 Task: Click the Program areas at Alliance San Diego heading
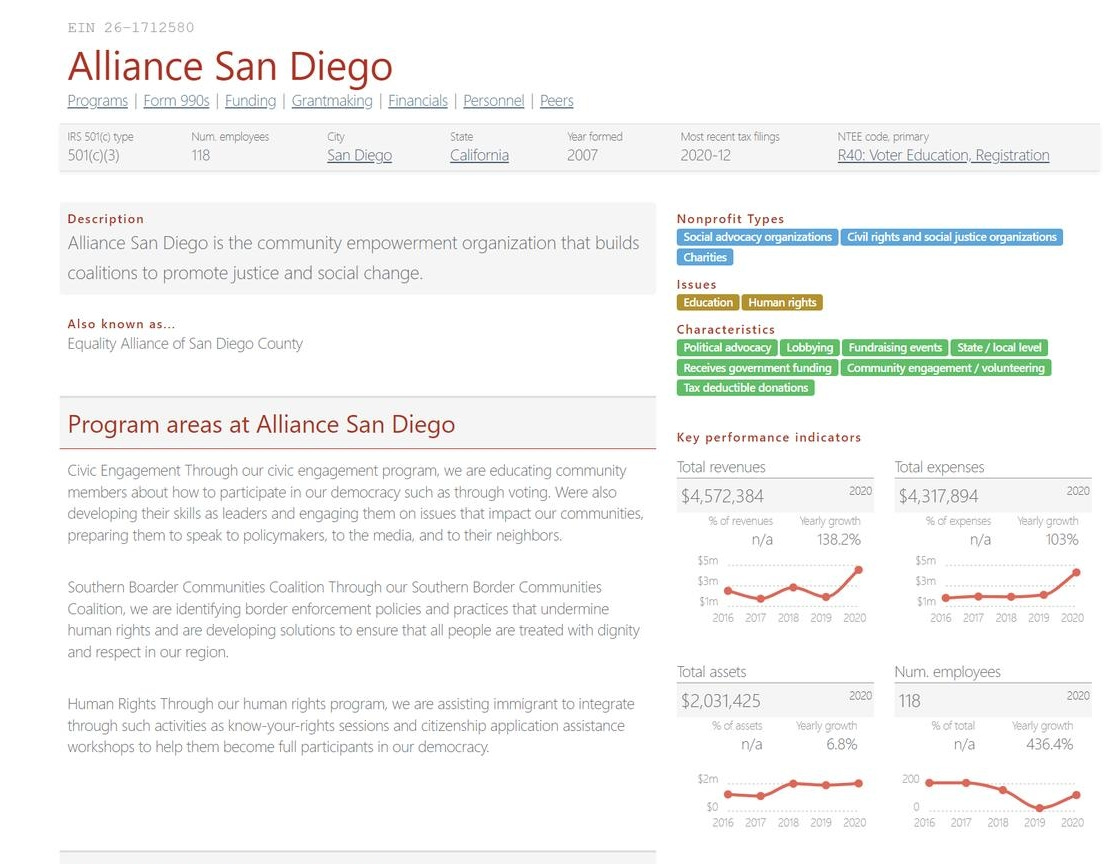[261, 424]
